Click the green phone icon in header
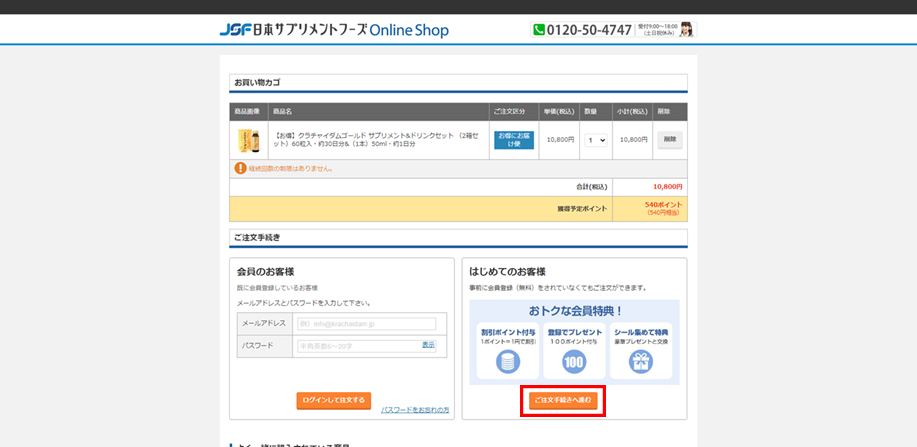 pyautogui.click(x=539, y=30)
